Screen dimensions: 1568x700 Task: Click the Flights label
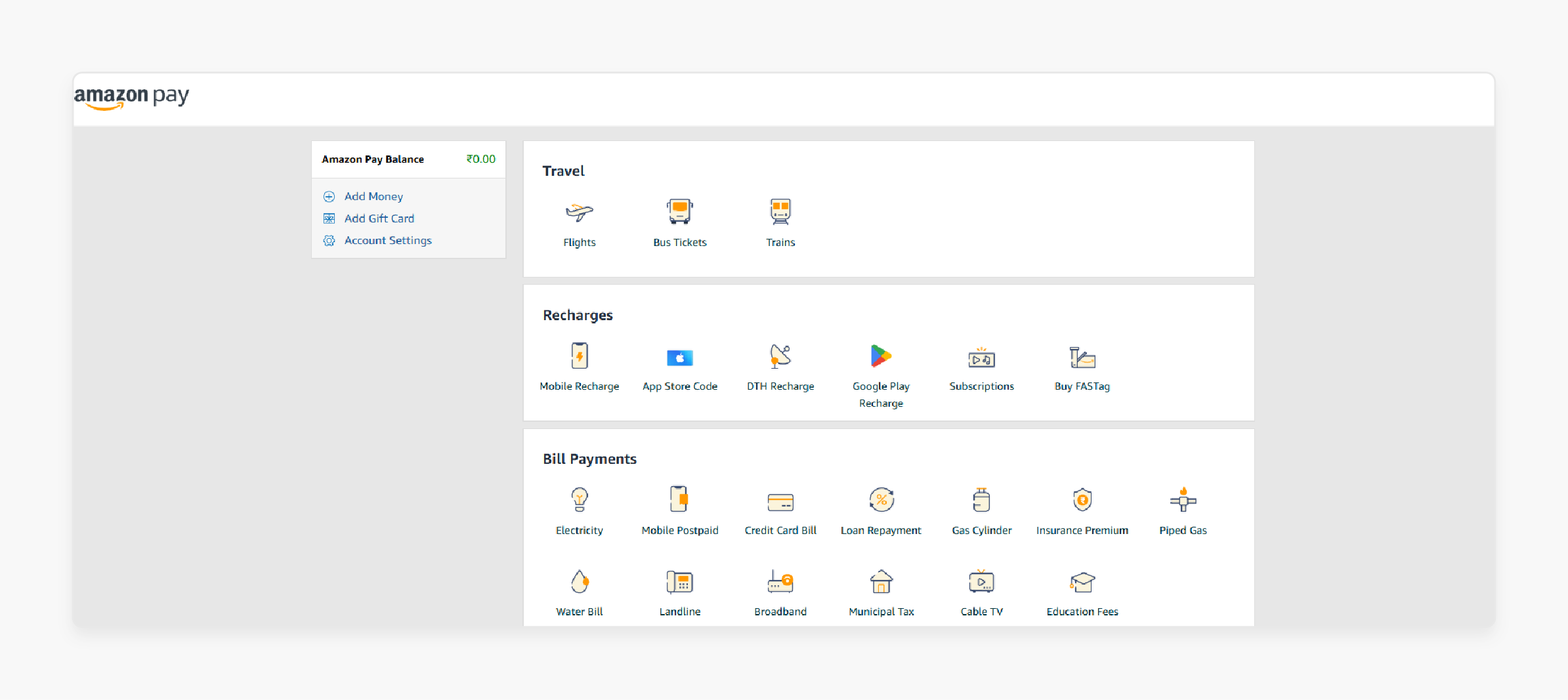click(580, 243)
